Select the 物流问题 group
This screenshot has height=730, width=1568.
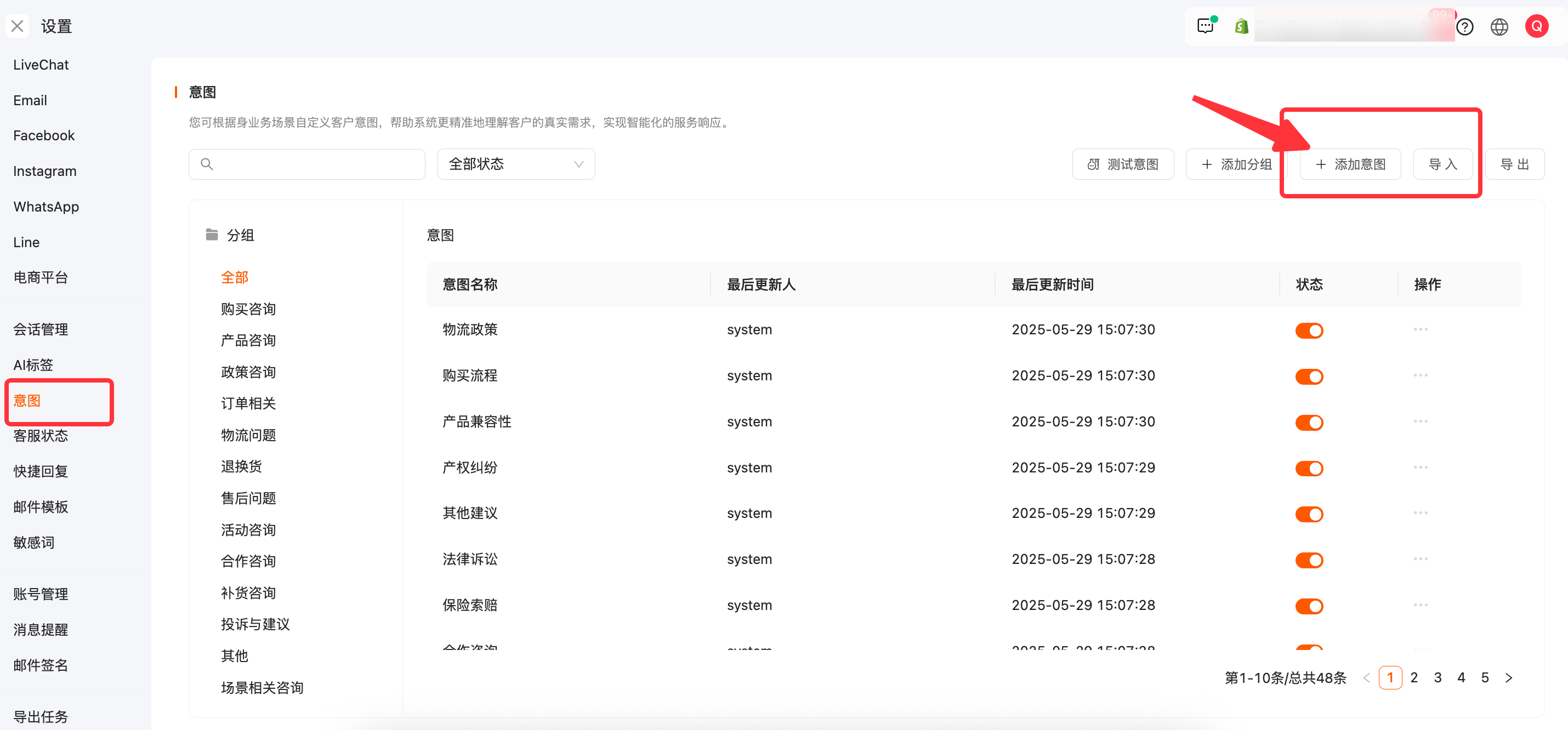248,436
